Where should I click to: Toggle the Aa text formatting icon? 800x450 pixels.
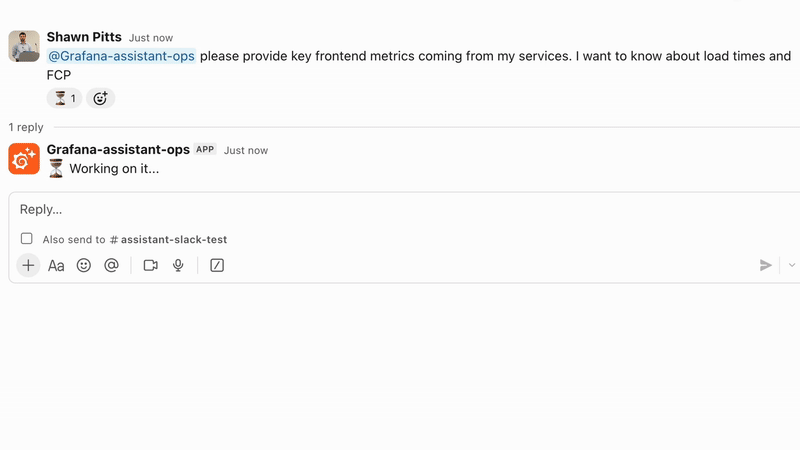coord(56,265)
